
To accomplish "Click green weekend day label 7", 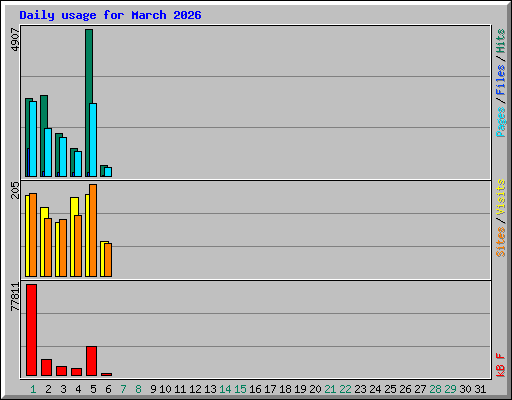I will (x=123, y=389).
